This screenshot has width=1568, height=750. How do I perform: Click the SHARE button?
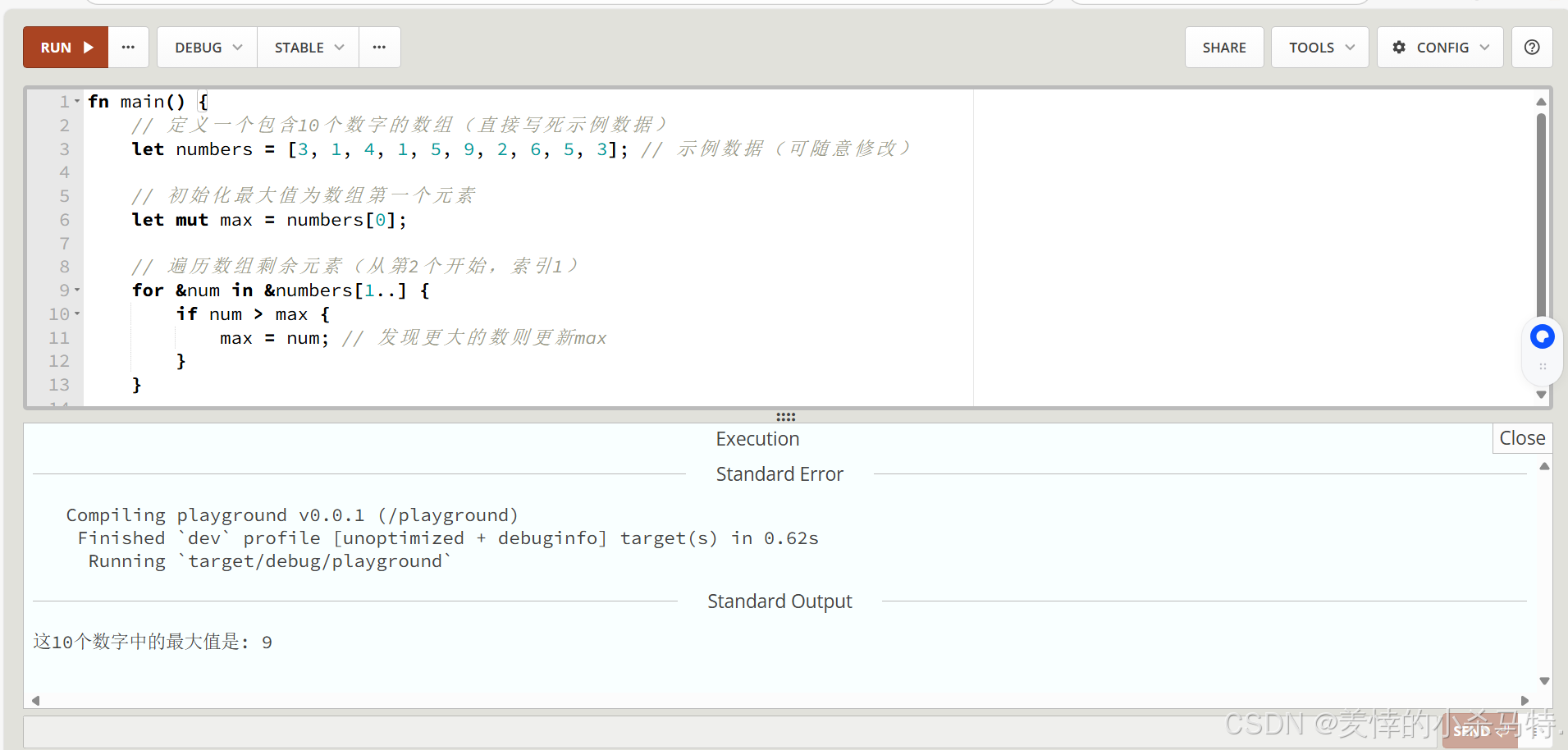pos(1224,48)
